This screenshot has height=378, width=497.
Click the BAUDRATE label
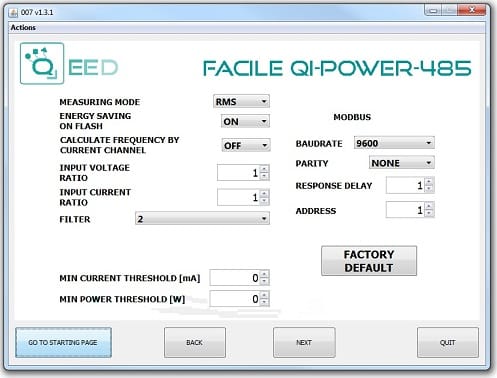pos(319,144)
